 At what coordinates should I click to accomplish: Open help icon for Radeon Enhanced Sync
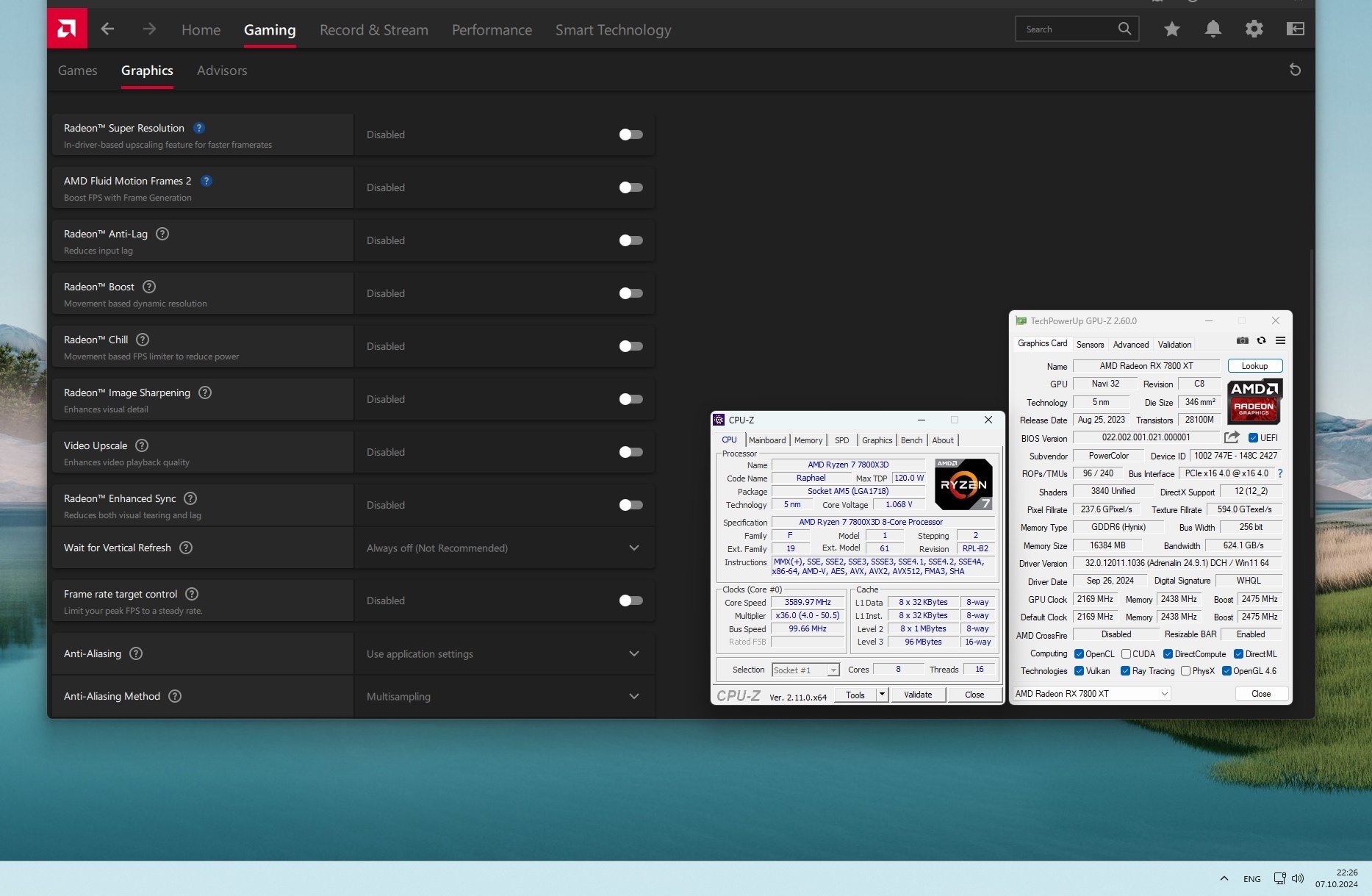pos(190,498)
